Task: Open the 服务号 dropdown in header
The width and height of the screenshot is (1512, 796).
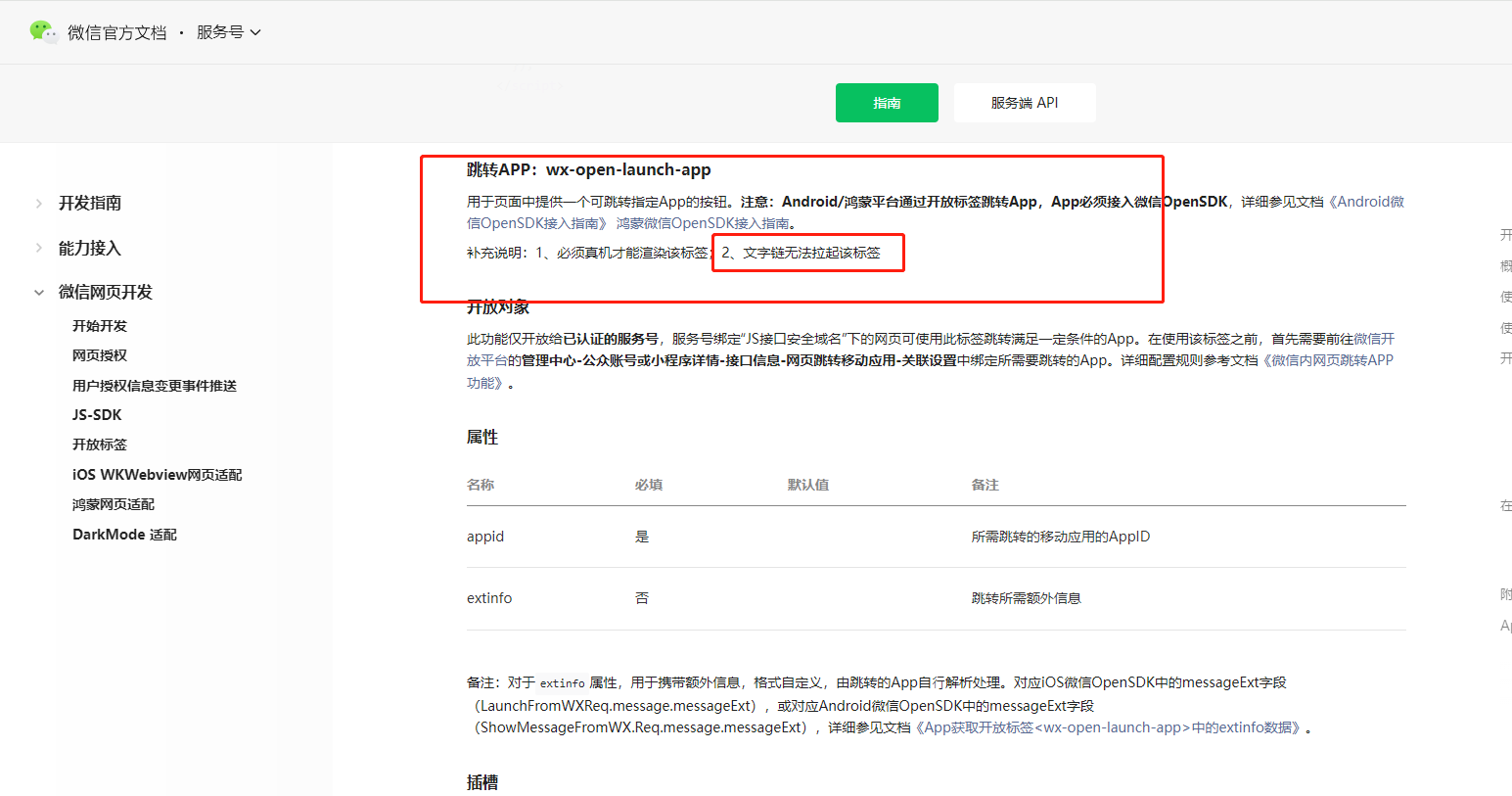Action: (x=229, y=32)
